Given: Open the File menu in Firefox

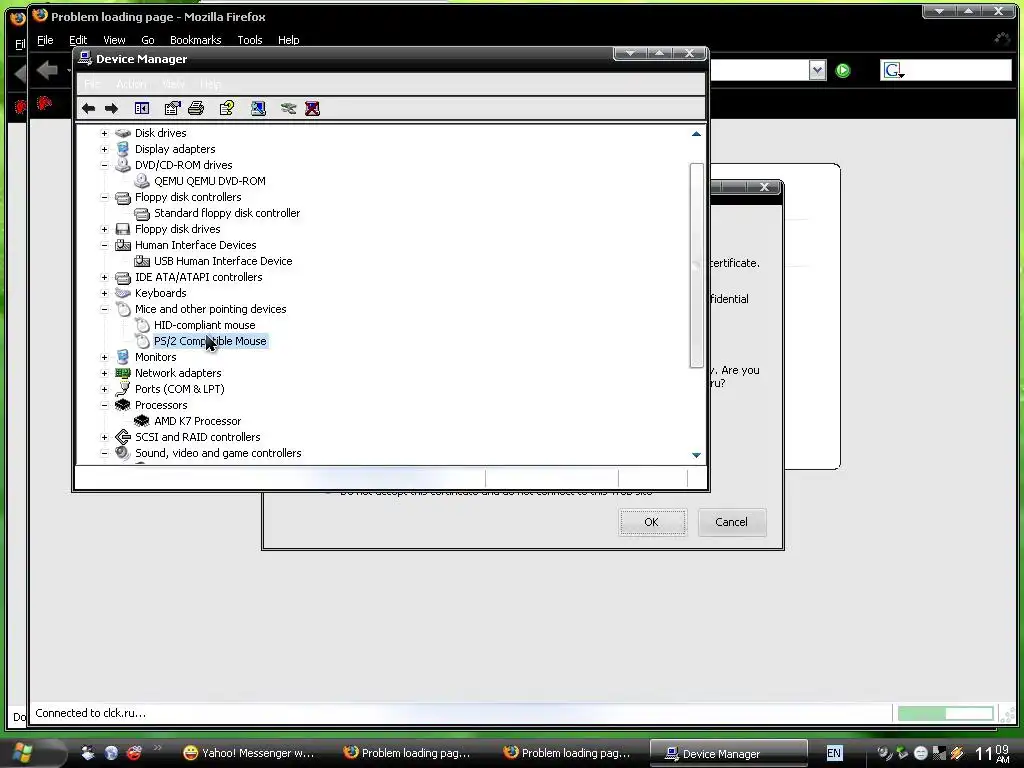Looking at the screenshot, I should coord(45,40).
